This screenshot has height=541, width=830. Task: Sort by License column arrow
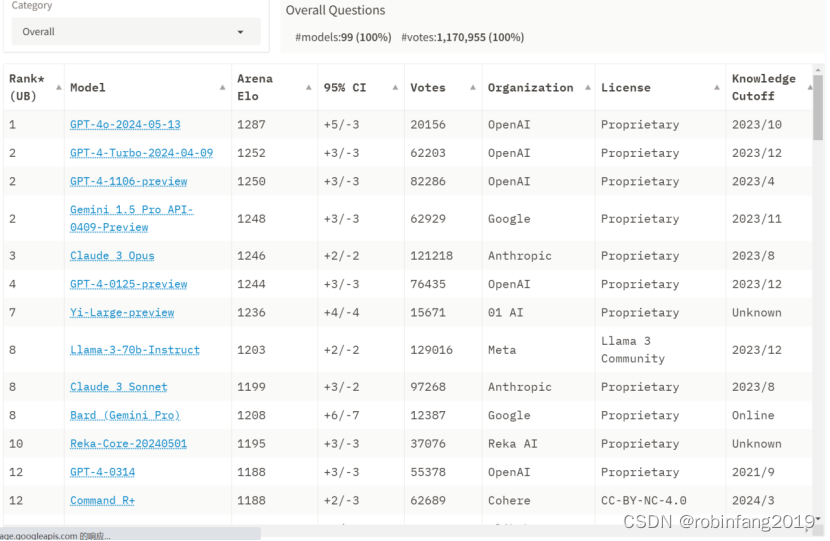(717, 87)
